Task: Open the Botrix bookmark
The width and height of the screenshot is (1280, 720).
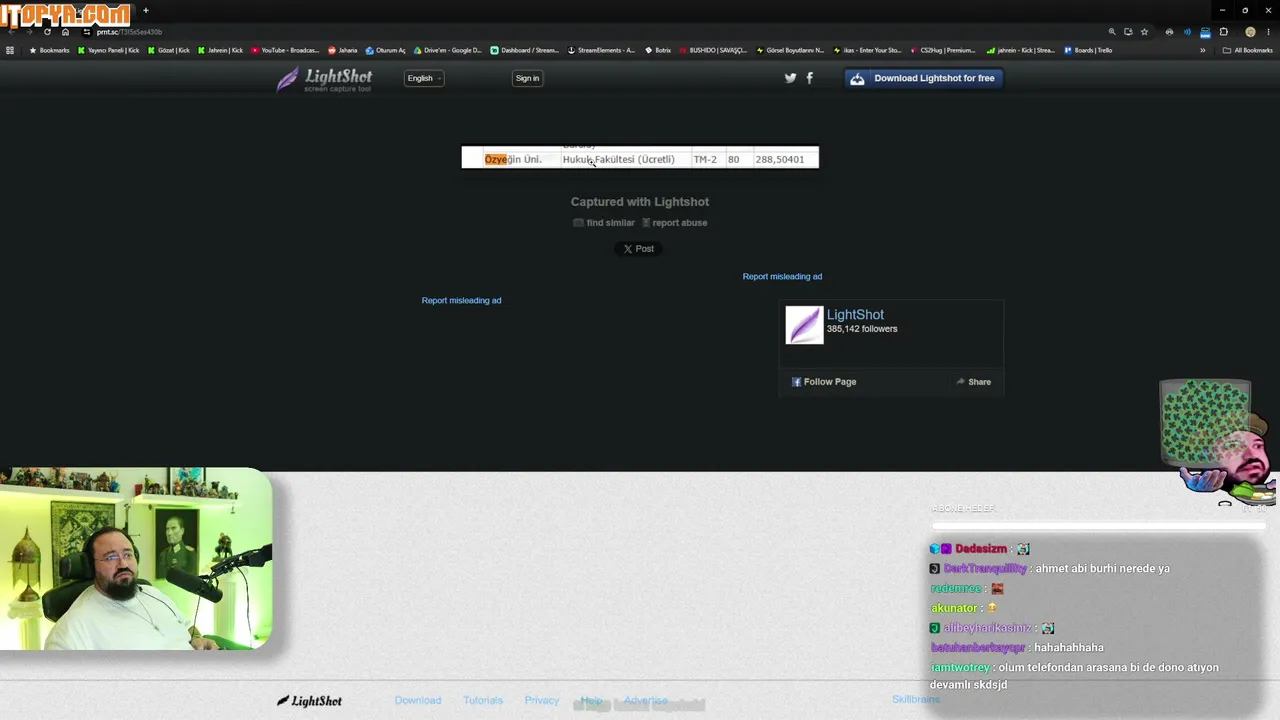Action: (x=658, y=50)
